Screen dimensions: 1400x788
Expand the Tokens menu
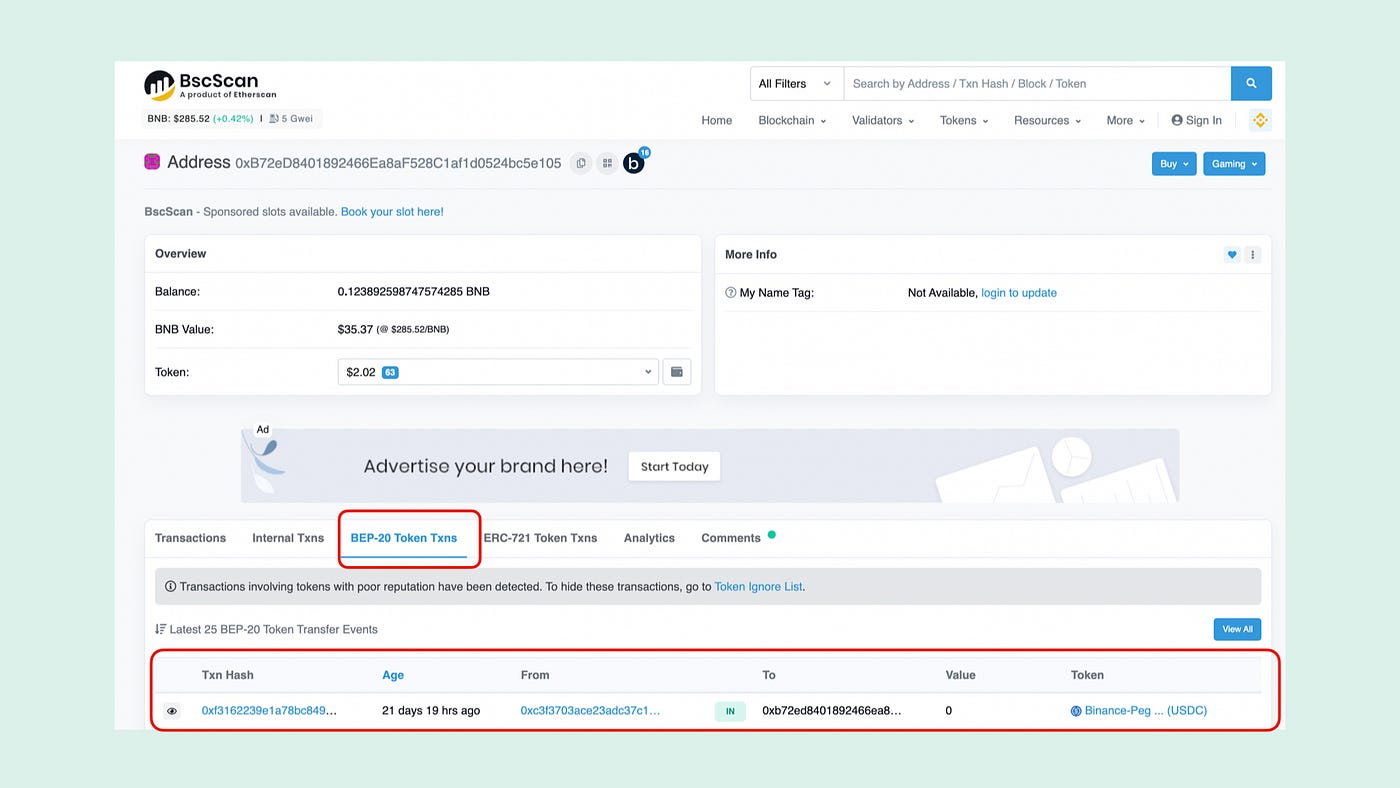pyautogui.click(x=964, y=120)
